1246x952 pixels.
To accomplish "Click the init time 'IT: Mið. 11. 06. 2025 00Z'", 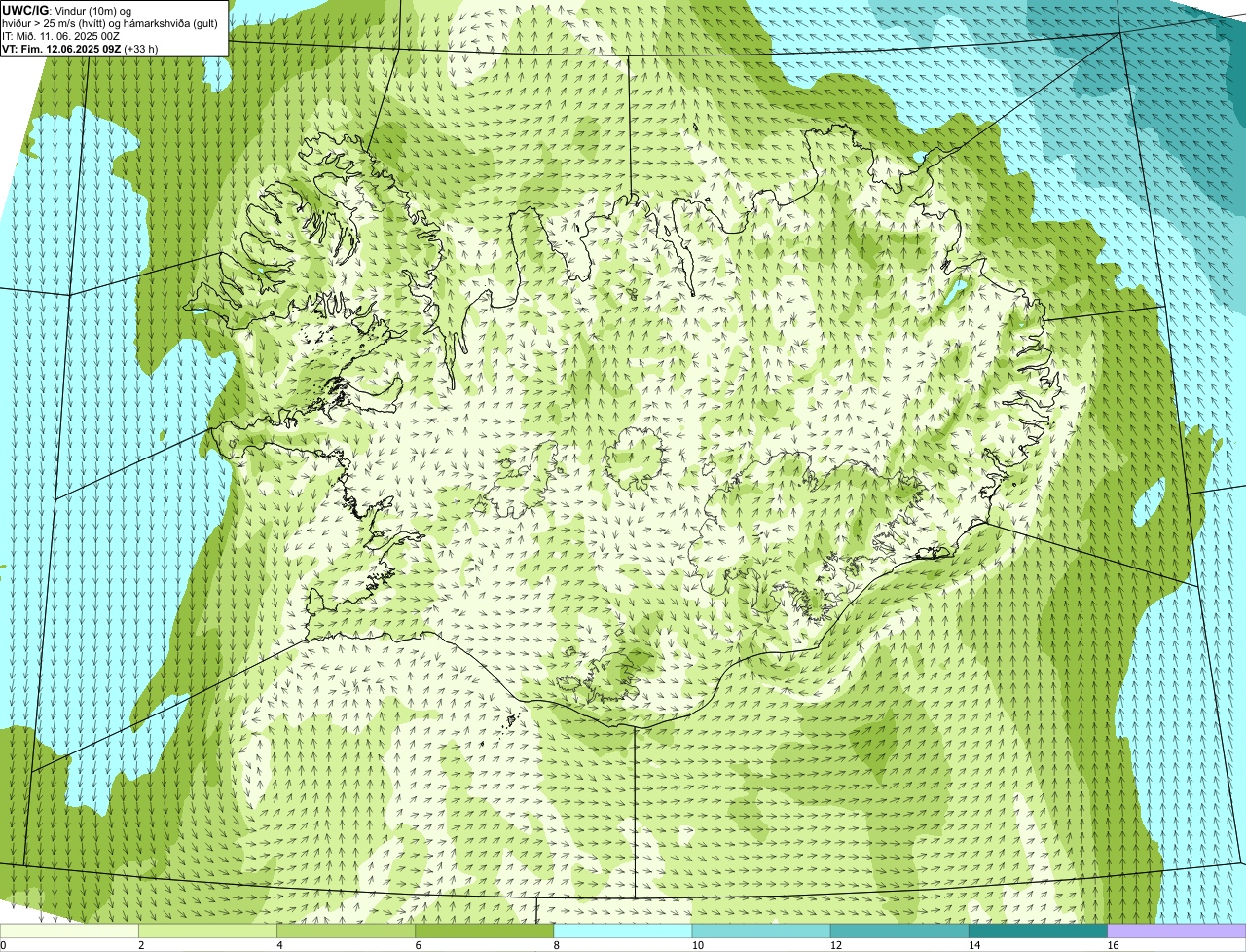I will (61, 36).
